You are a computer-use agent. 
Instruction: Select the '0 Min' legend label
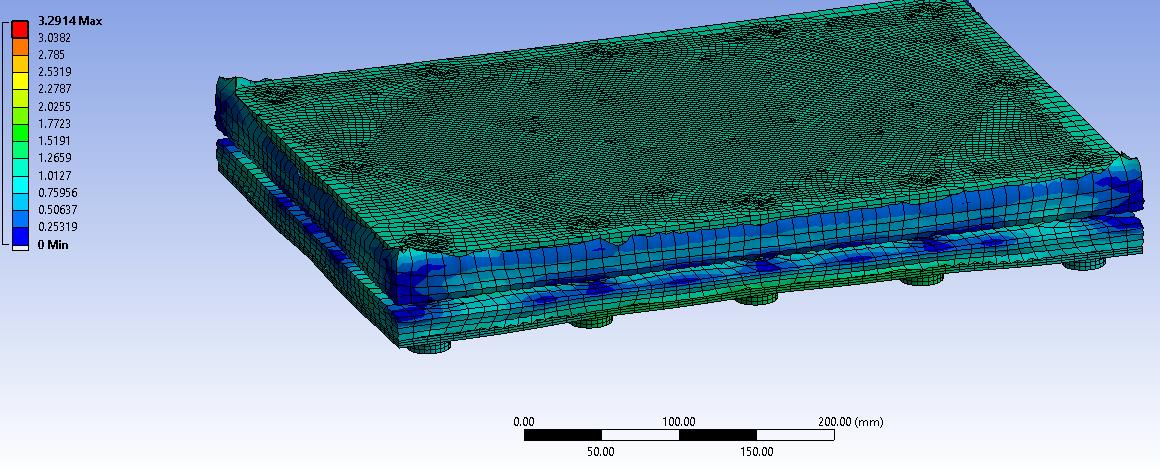53,244
